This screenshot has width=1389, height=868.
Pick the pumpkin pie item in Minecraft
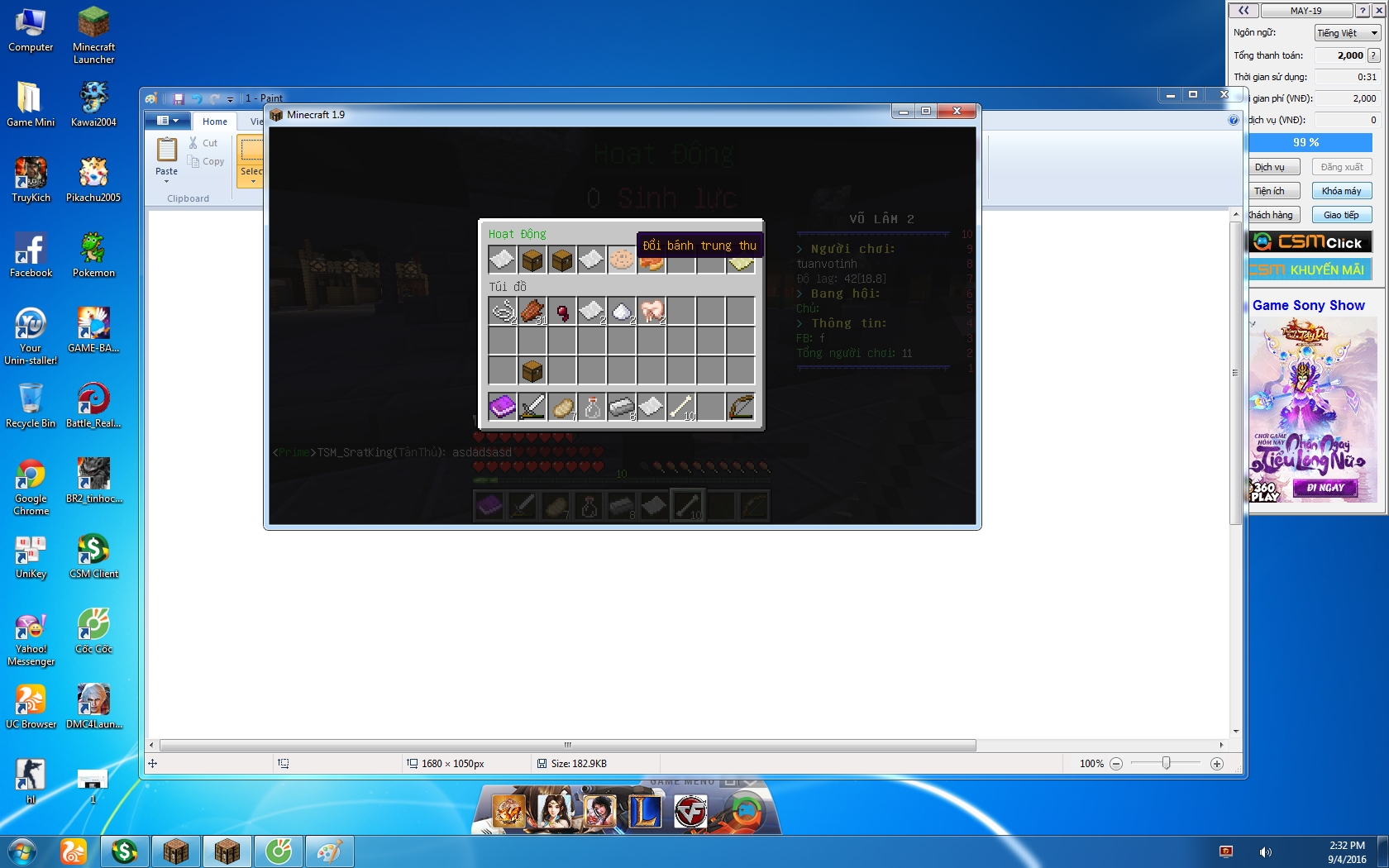click(x=651, y=263)
